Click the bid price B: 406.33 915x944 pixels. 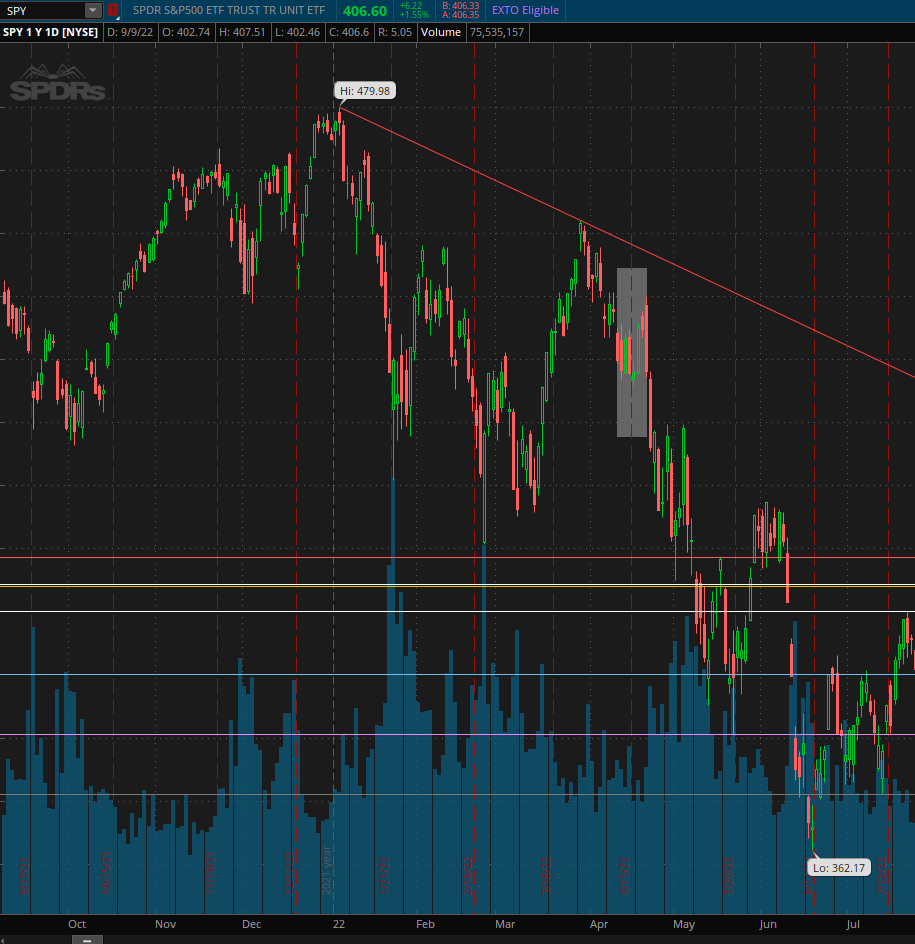(x=461, y=6)
